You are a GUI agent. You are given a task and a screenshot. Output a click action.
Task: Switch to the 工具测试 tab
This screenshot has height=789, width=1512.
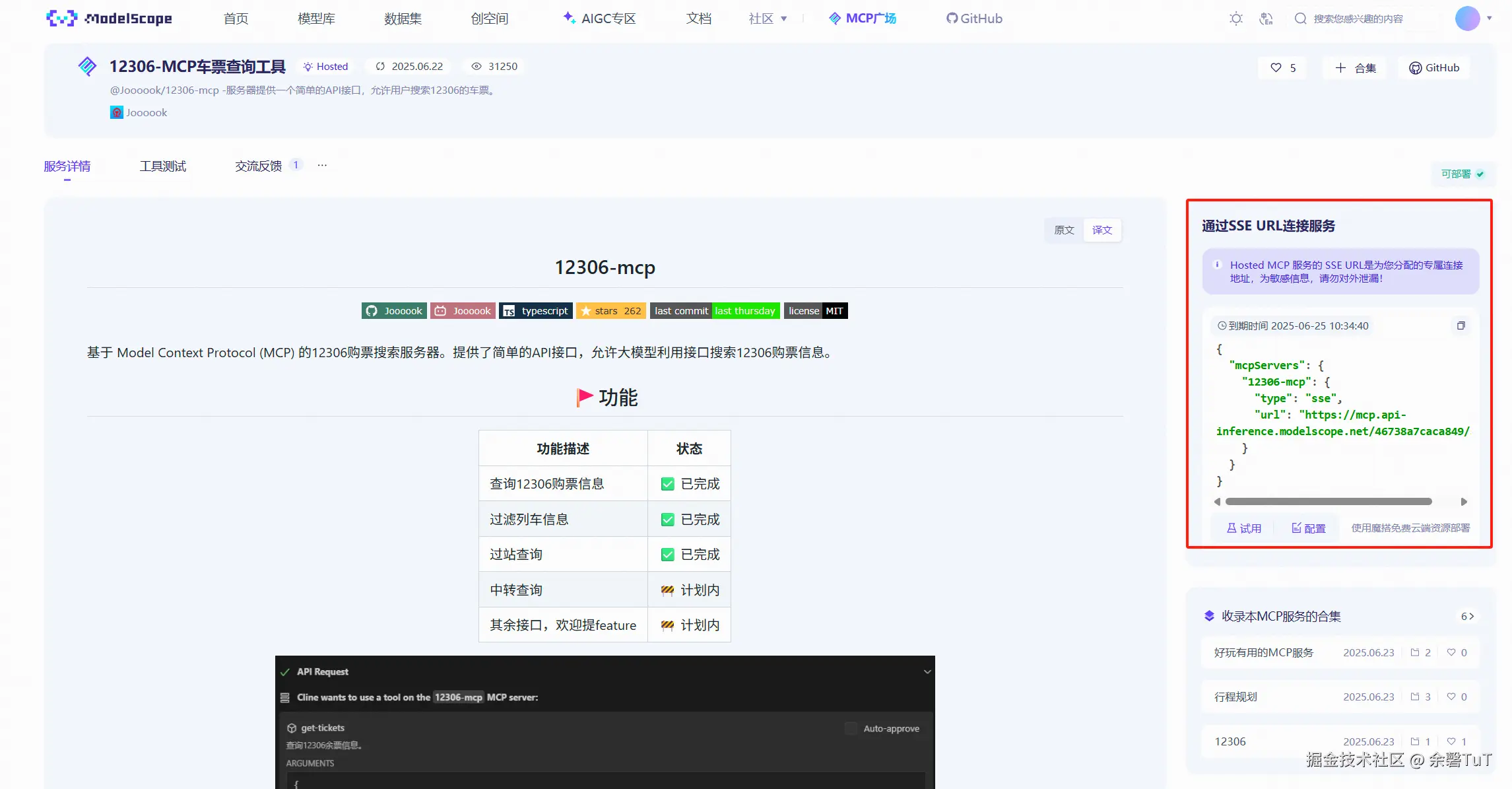pyautogui.click(x=162, y=166)
